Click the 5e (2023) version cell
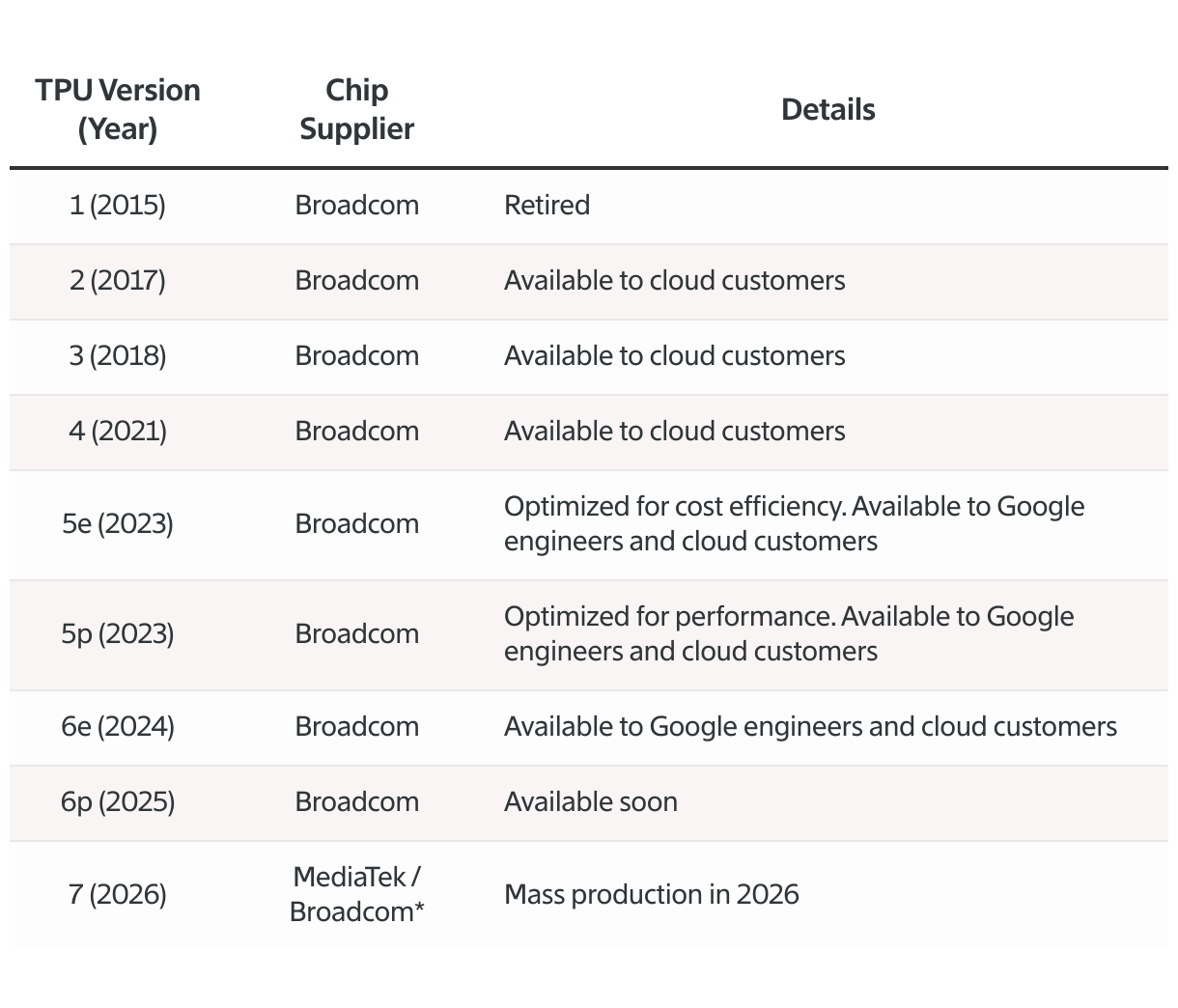This screenshot has width=1178, height=1008. pyautogui.click(x=118, y=523)
